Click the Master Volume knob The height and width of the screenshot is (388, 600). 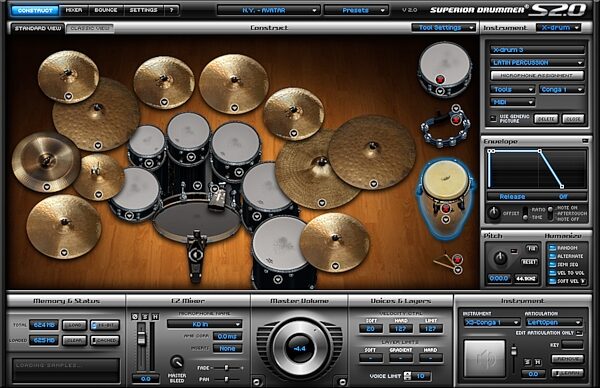pyautogui.click(x=299, y=348)
